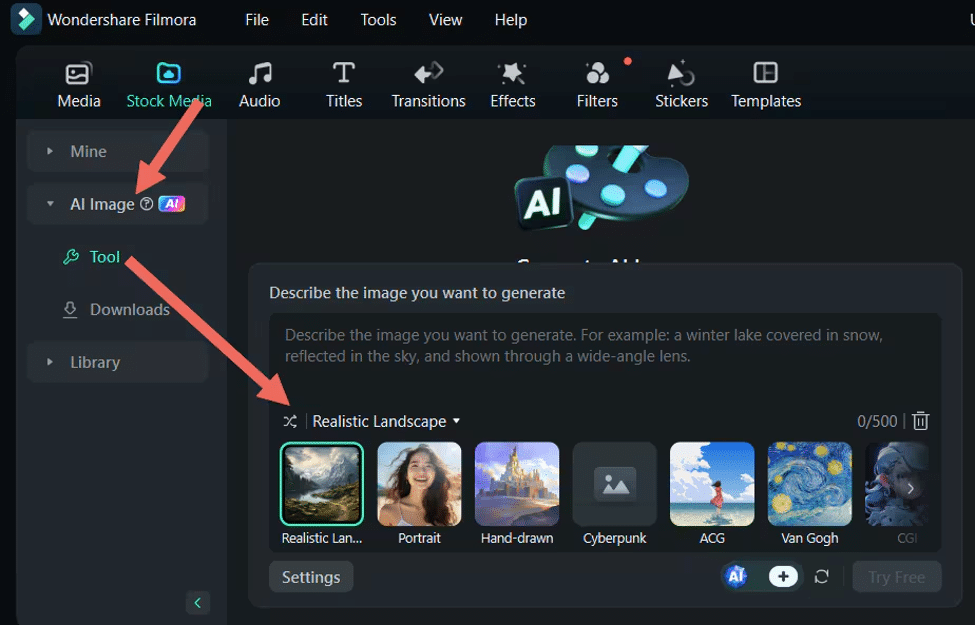Open the View menu
The image size is (977, 625).
click(446, 20)
